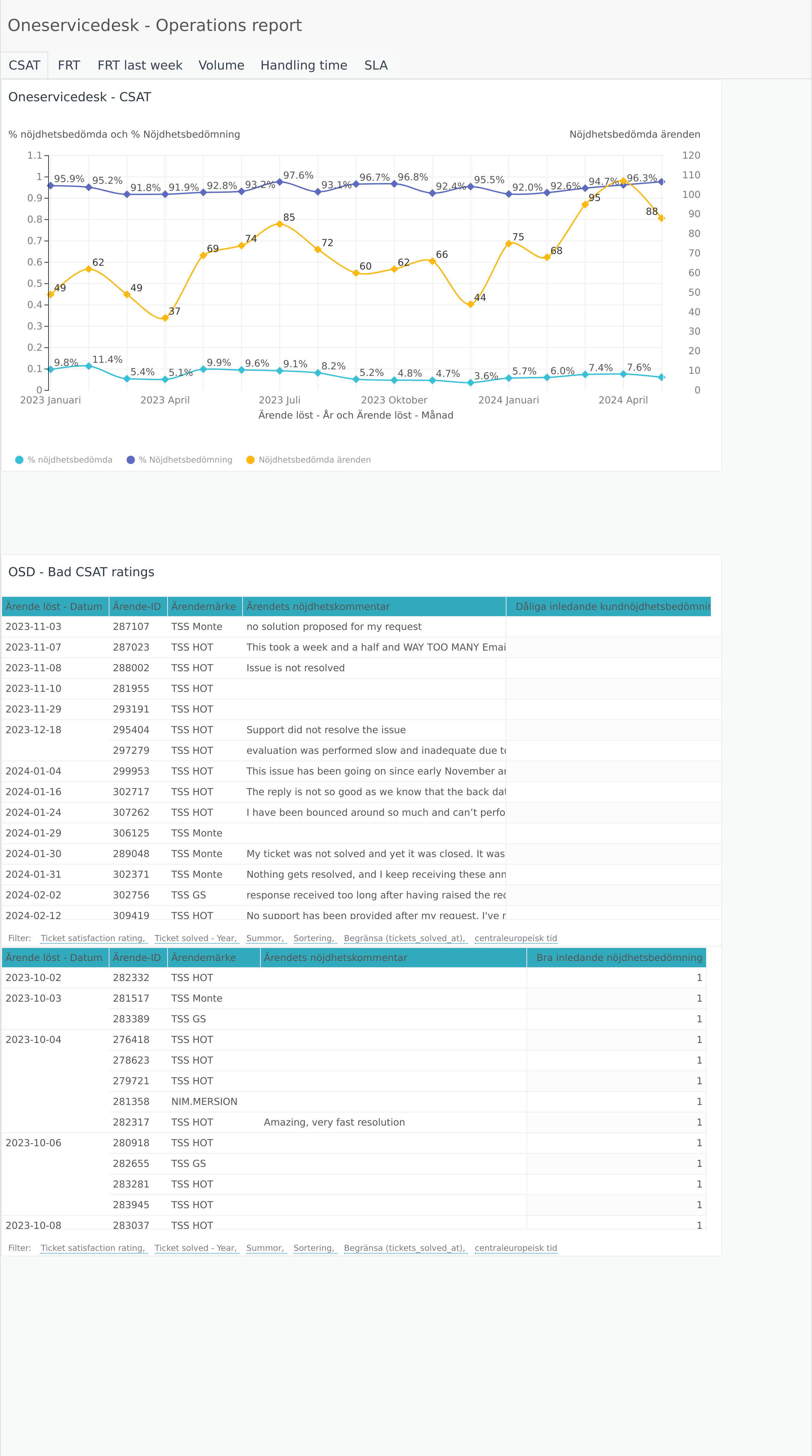Click the 97.6% data point on the chart
Screen dimensions: 812x1456
coord(280,182)
